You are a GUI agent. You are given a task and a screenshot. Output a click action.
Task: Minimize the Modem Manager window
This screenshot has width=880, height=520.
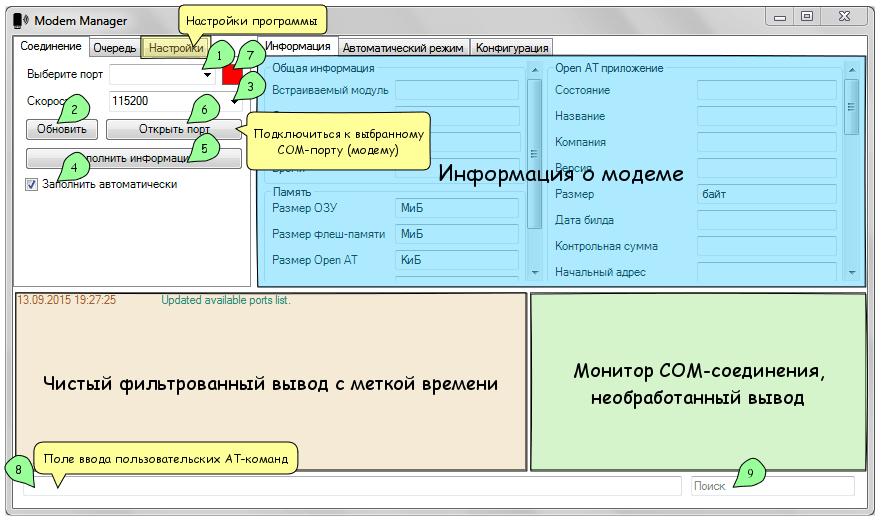780,17
